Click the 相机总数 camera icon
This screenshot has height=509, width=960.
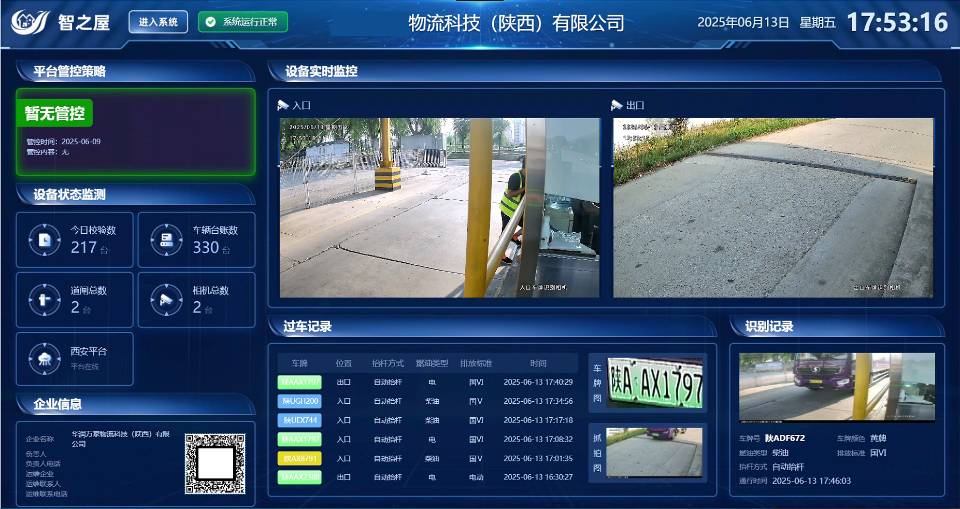(166, 300)
